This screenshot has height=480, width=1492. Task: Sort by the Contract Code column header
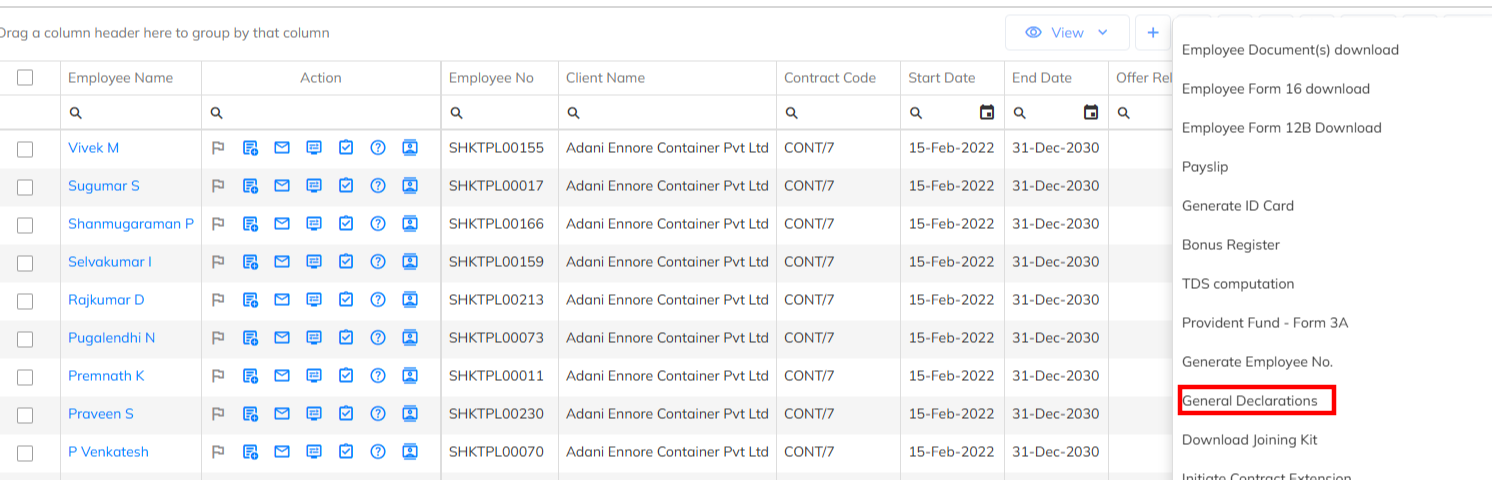click(x=829, y=78)
